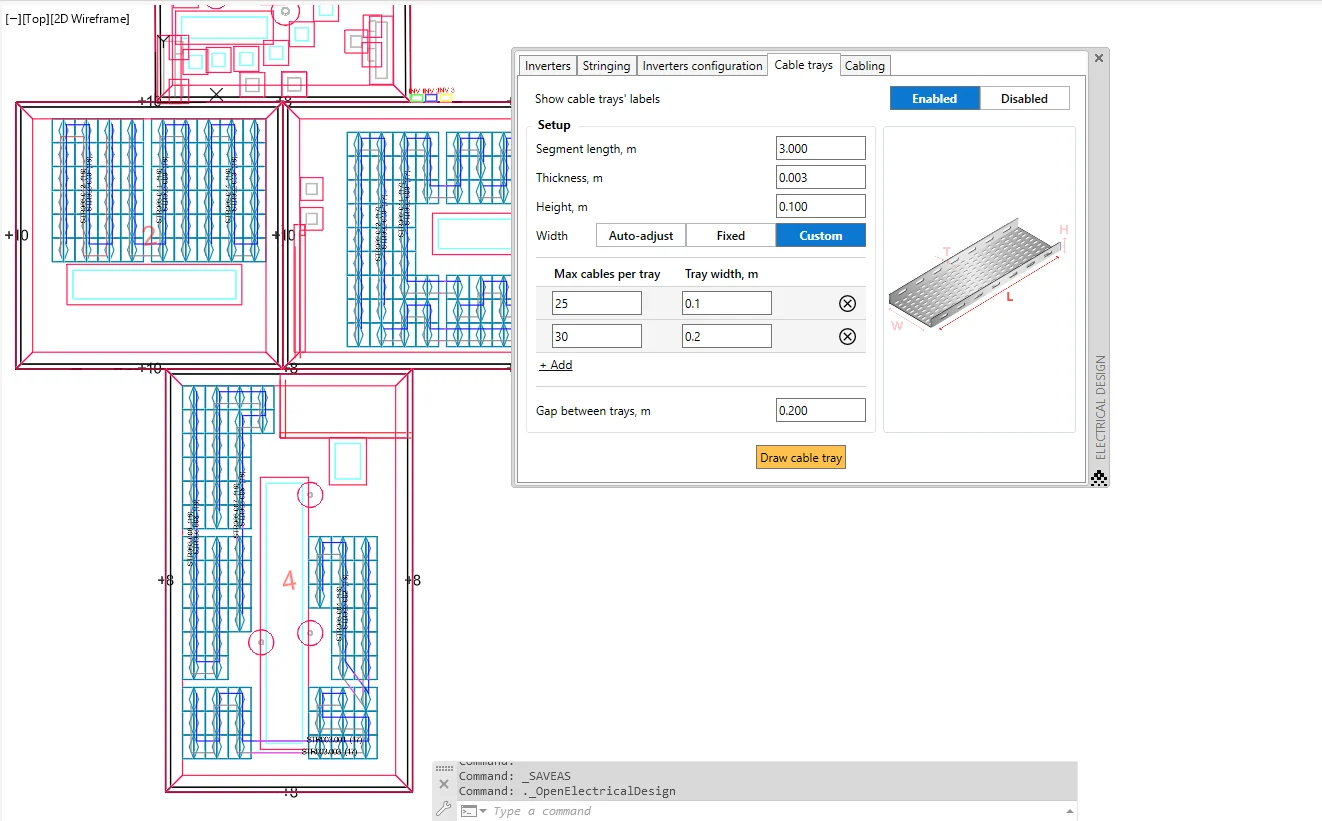Click the vertical ELECTRICAL DESIGN palette title
Viewport: 1322px width, 821px height.
point(1100,407)
